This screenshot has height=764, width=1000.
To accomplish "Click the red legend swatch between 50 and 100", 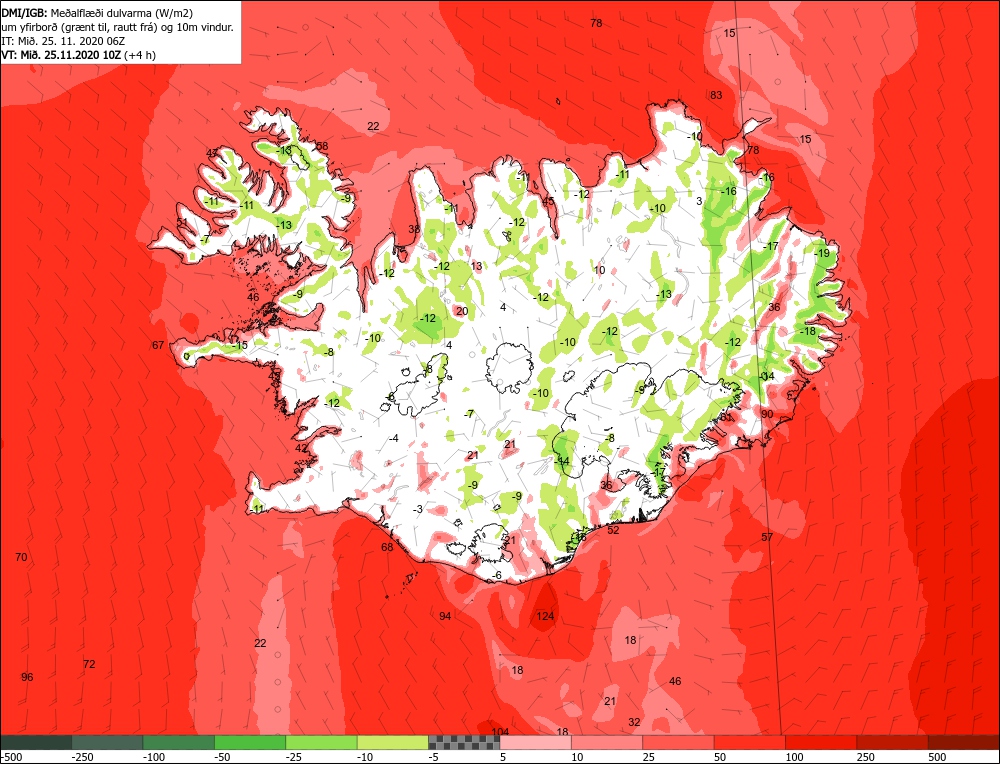I will click(x=750, y=742).
